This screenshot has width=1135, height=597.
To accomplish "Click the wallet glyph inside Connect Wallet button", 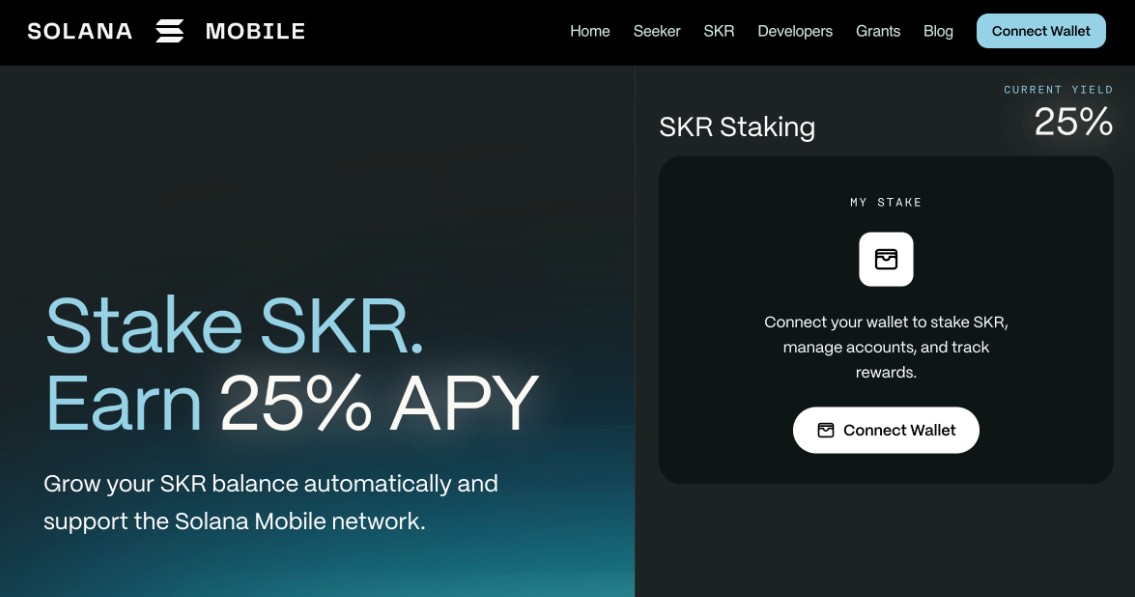I will 827,429.
